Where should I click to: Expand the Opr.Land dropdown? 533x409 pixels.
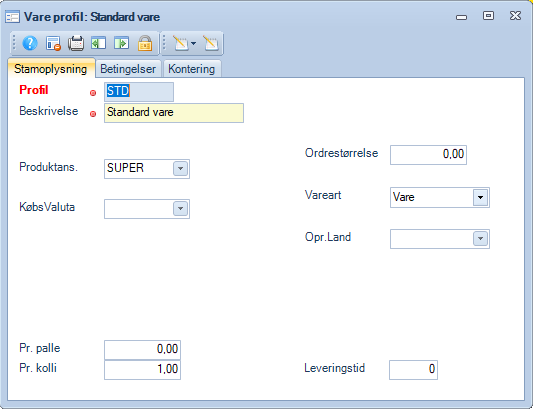pos(480,239)
